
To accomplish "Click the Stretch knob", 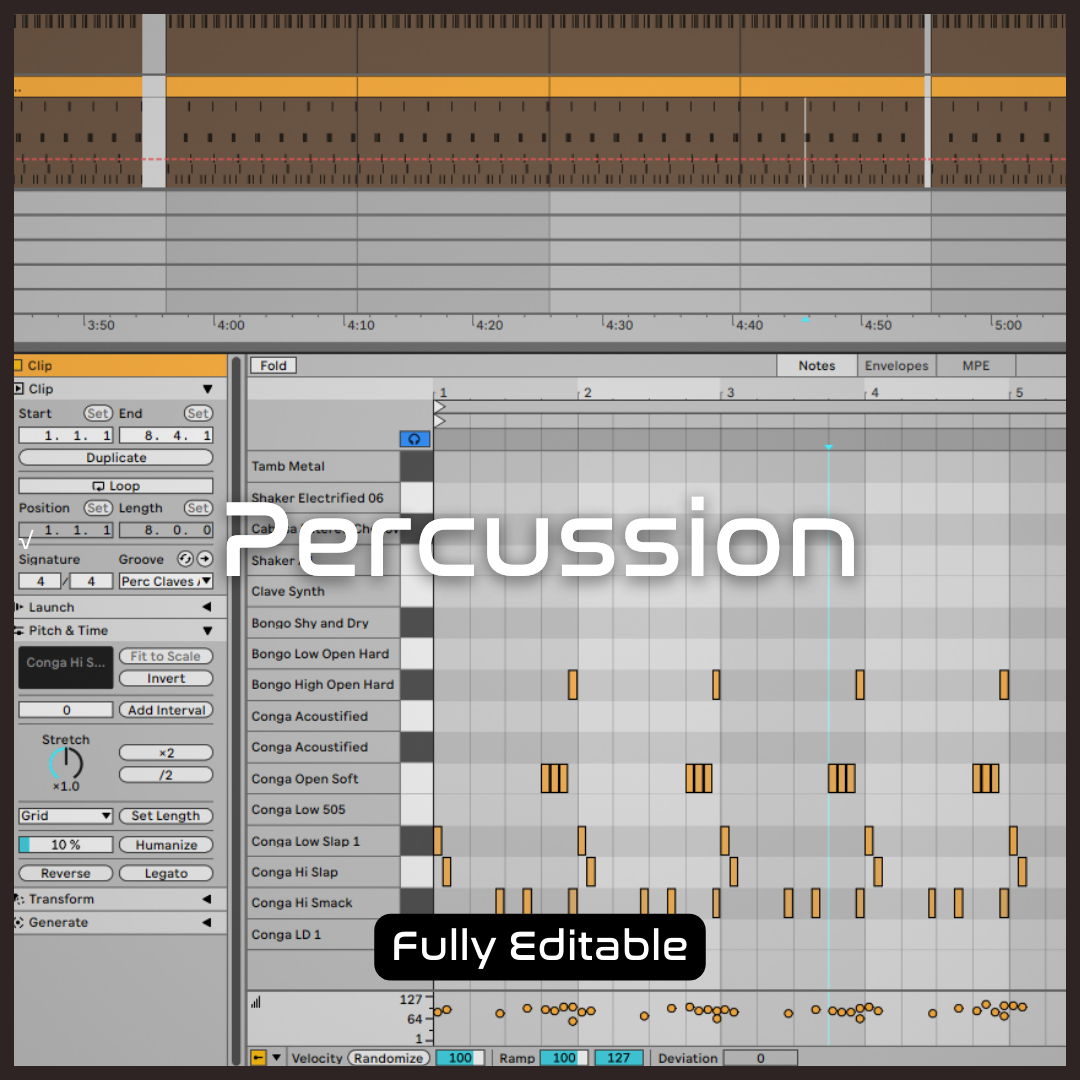I will pos(66,765).
